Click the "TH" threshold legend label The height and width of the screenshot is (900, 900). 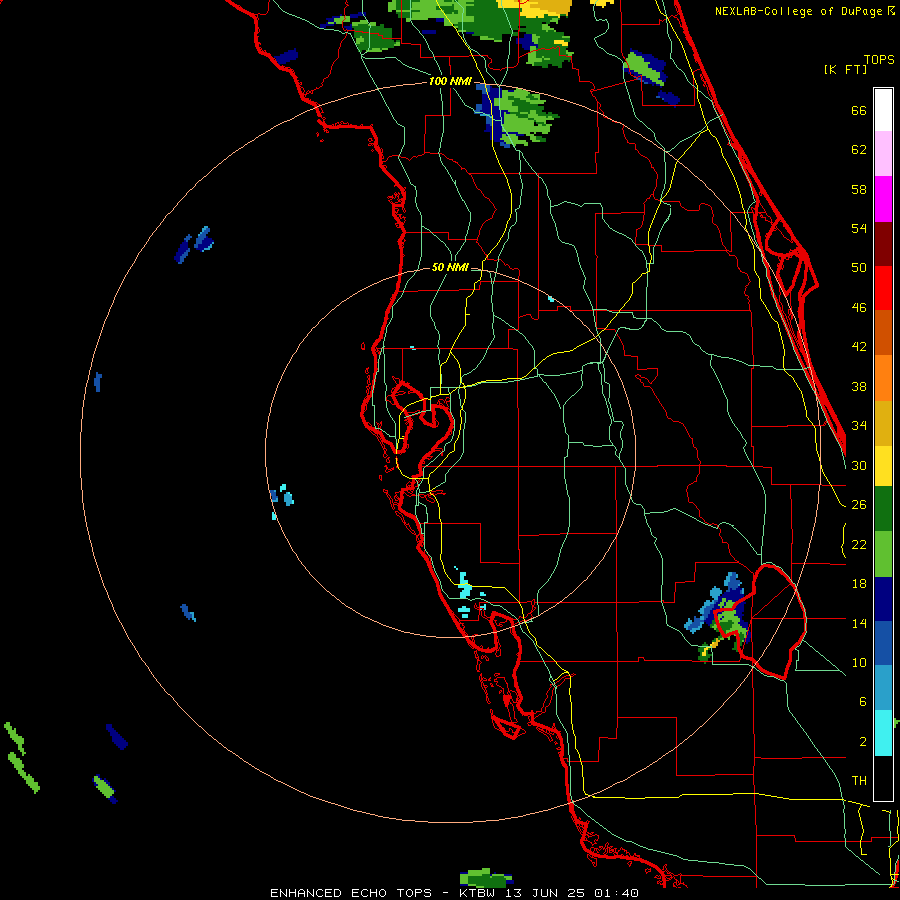click(x=859, y=781)
